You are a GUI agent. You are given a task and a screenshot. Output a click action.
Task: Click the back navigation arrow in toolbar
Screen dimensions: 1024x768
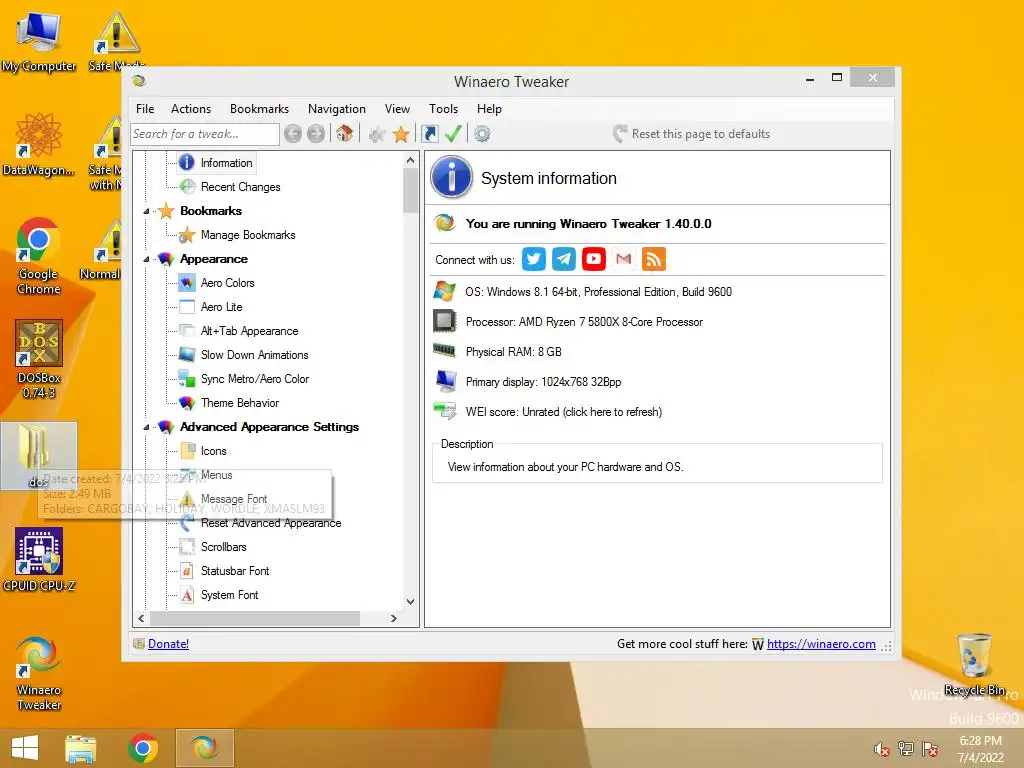tap(293, 134)
